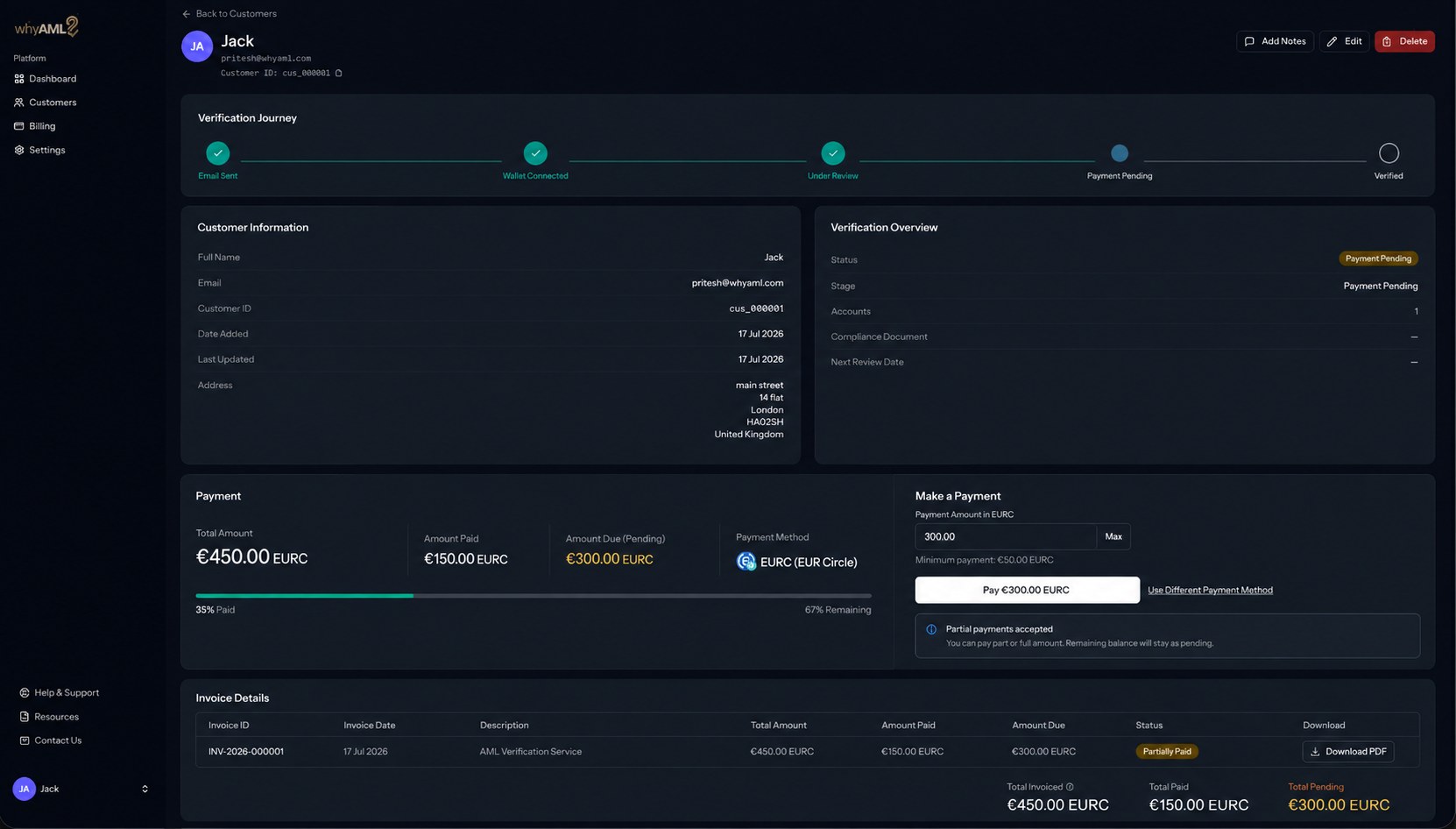Click the Partially Paid invoice badge

(x=1167, y=752)
